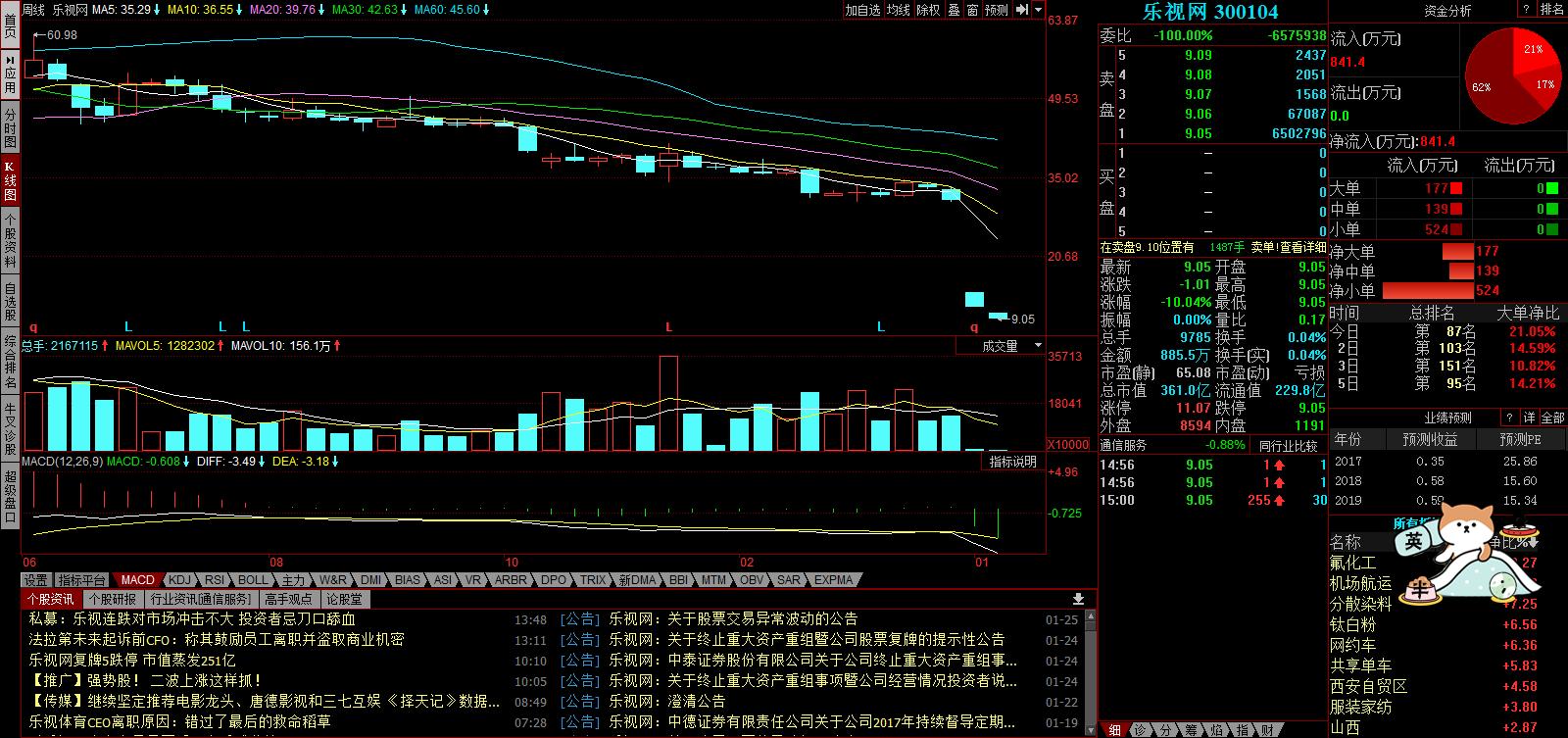This screenshot has height=738, width=1568.
Task: Toggle the 窗 multi-window option
Action: click(x=972, y=10)
